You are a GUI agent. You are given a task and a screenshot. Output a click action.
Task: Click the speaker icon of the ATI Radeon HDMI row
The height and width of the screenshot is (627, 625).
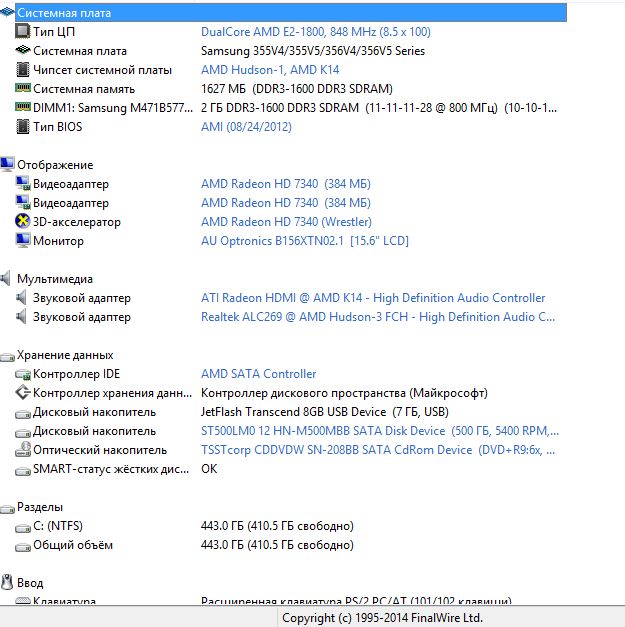[21, 297]
